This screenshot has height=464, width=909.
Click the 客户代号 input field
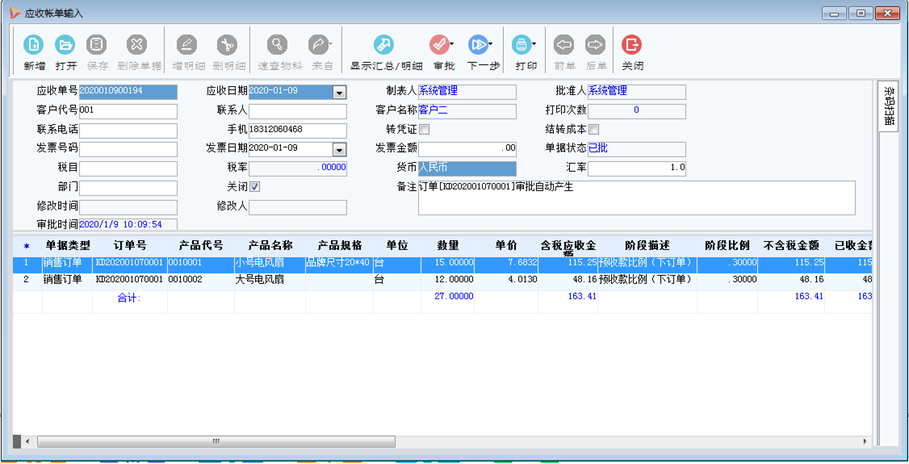tap(128, 111)
